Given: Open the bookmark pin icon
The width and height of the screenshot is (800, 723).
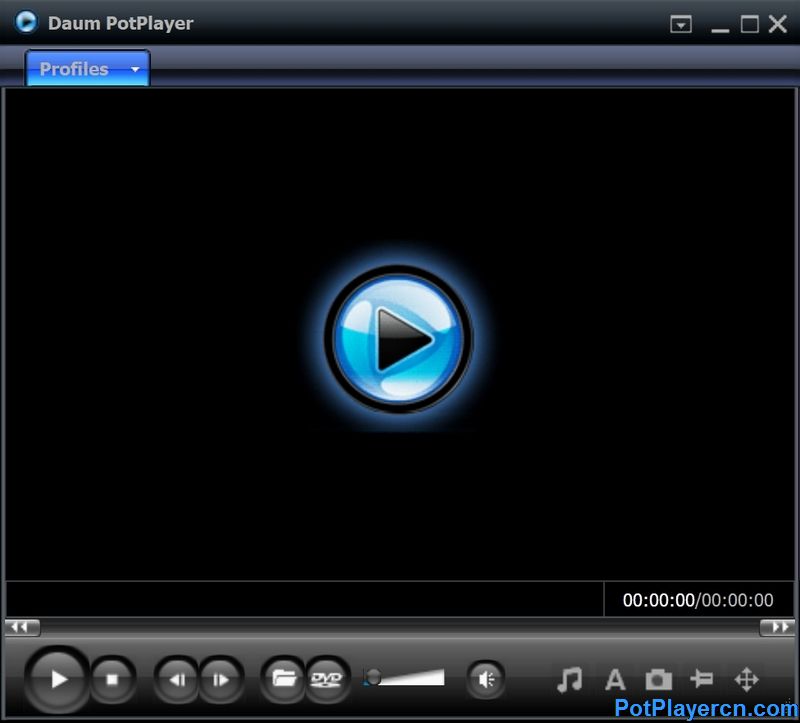Looking at the screenshot, I should click(x=702, y=679).
